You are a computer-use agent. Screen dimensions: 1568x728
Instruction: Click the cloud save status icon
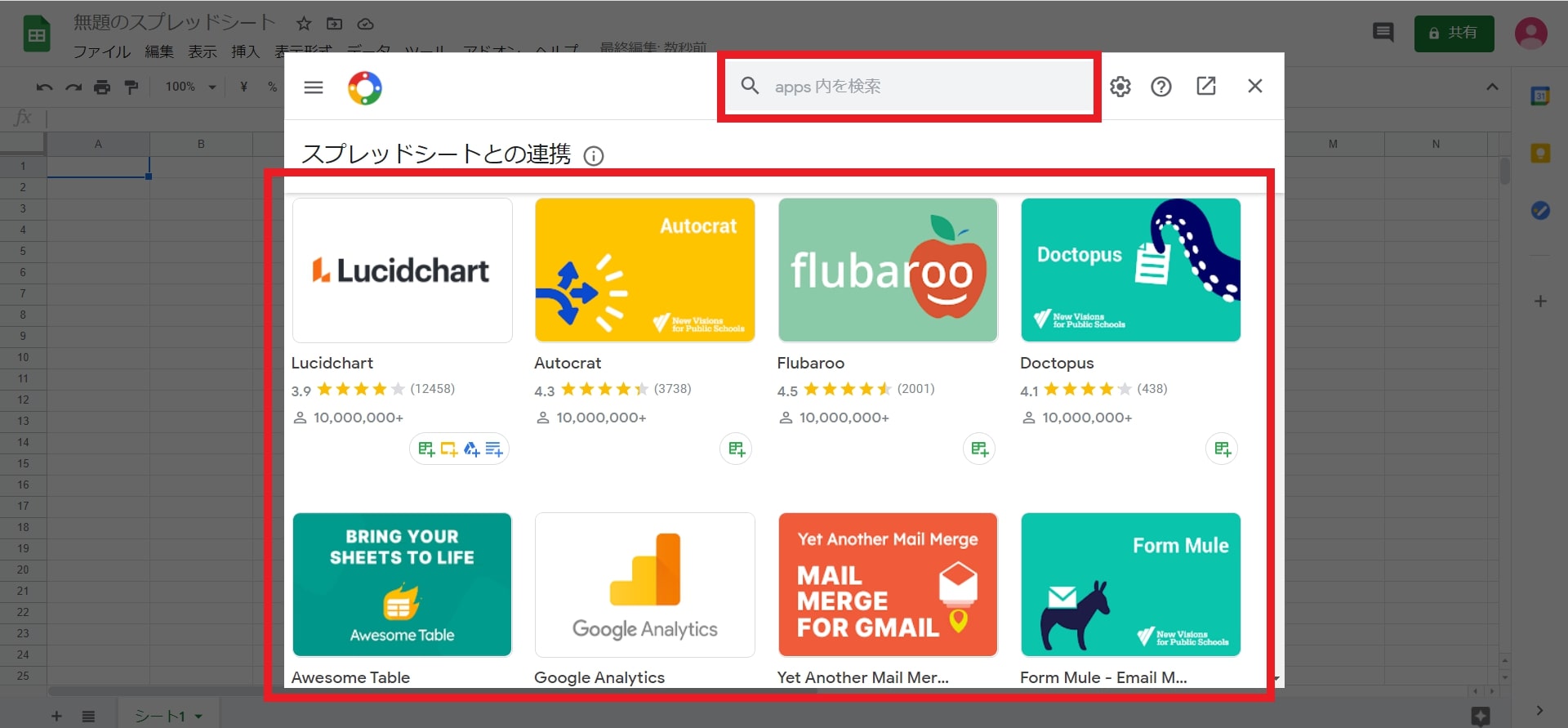click(366, 24)
